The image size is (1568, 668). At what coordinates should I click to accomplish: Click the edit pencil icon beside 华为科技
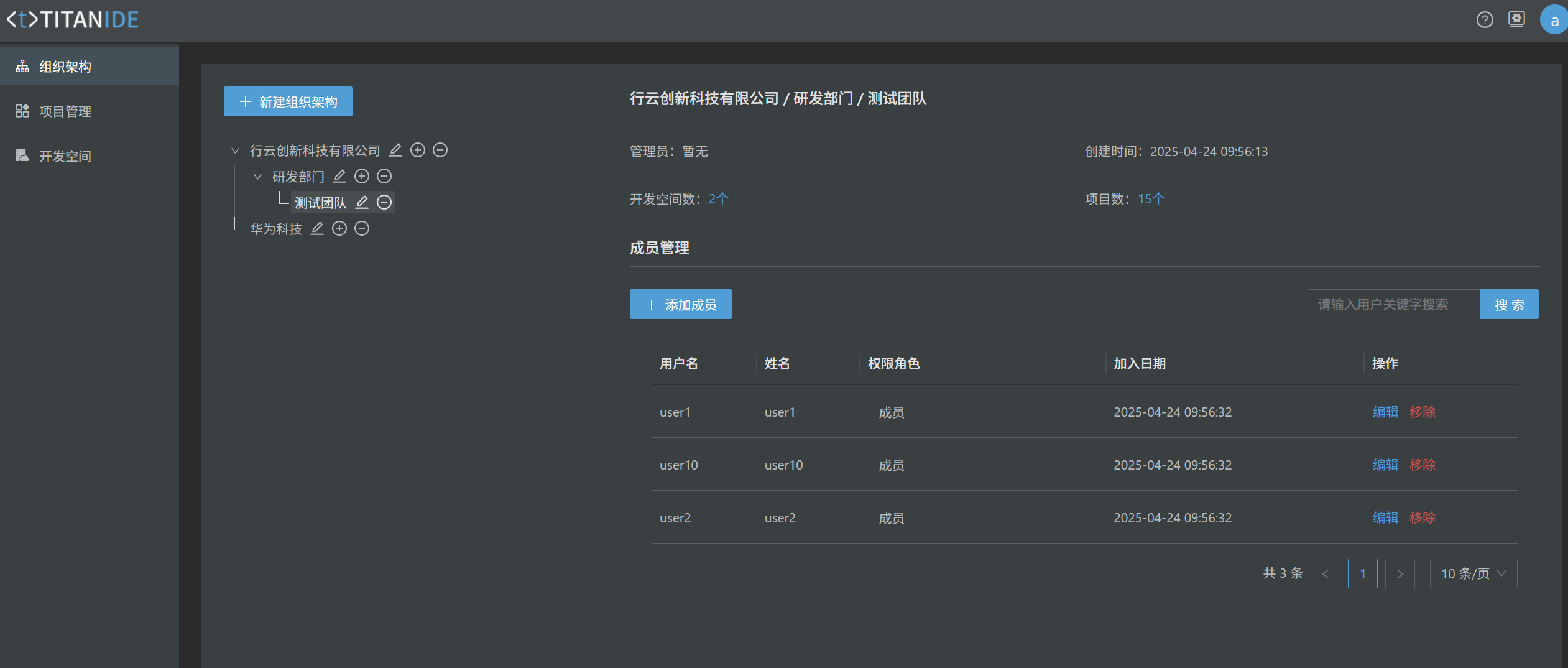317,229
